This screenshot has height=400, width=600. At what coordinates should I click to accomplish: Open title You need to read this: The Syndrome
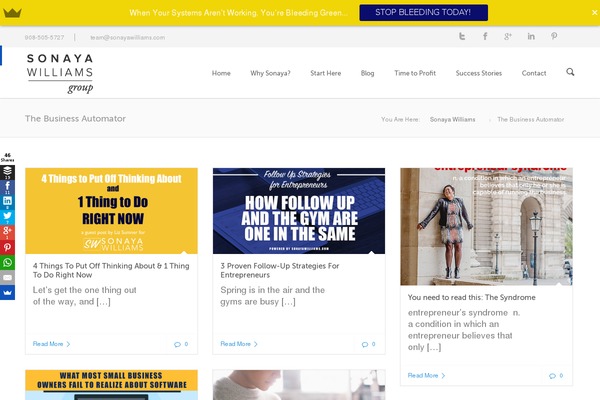[x=471, y=297]
